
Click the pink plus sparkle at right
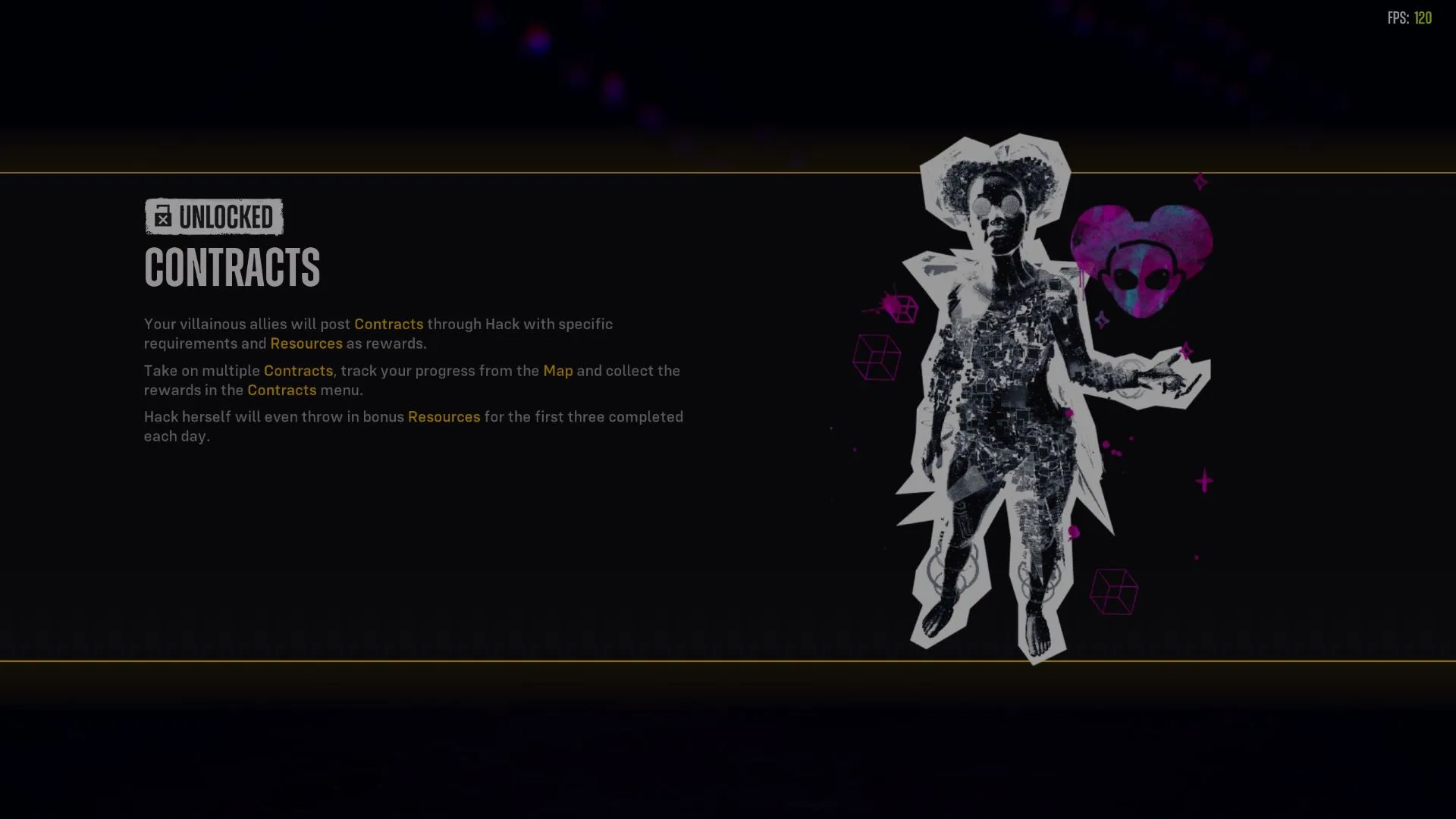(x=1204, y=481)
